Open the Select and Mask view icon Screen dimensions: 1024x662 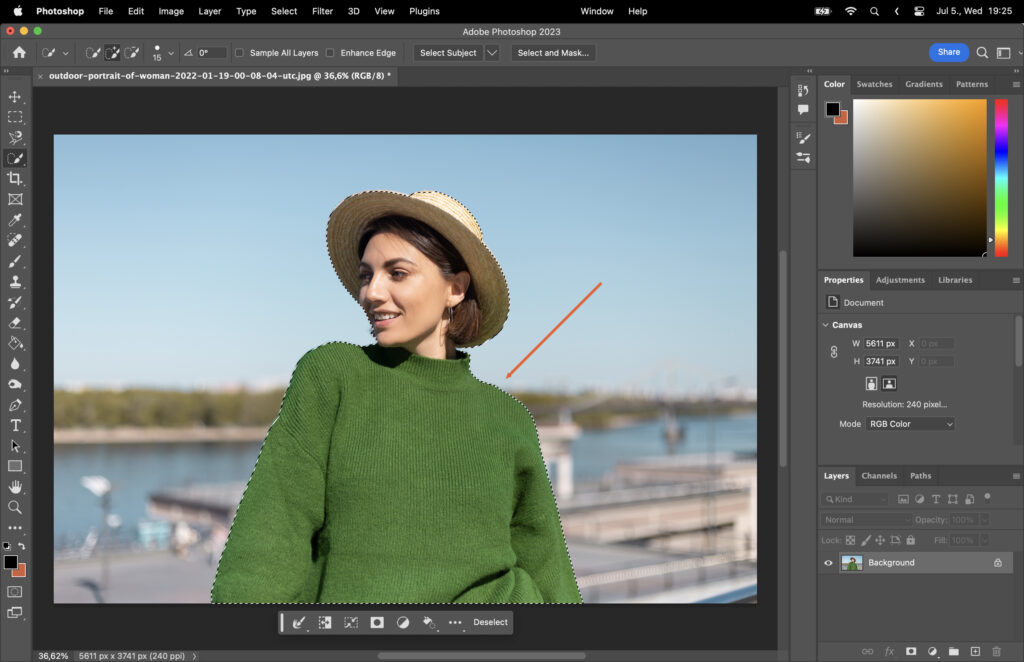553,52
